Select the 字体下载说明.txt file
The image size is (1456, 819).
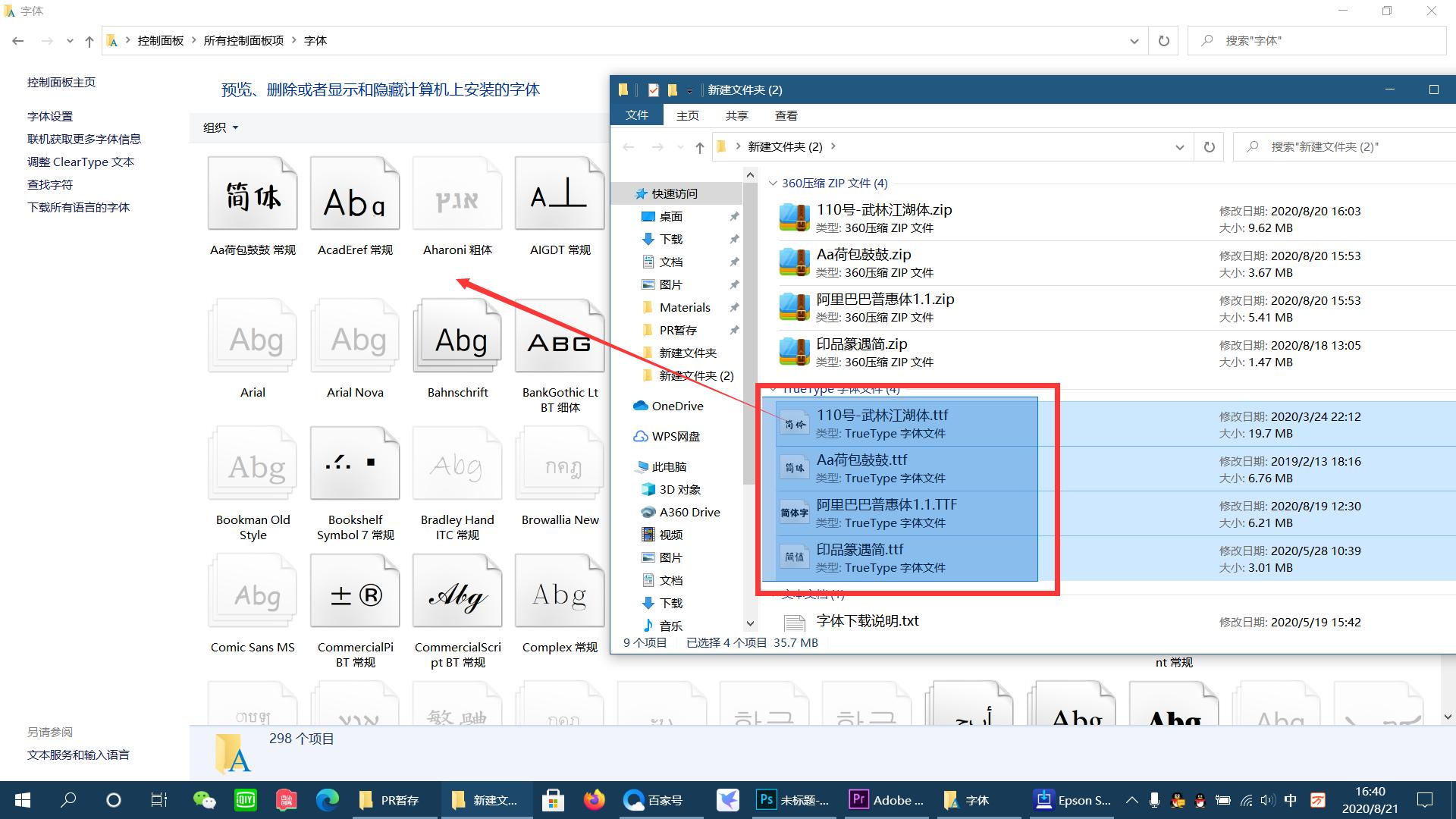coord(867,620)
